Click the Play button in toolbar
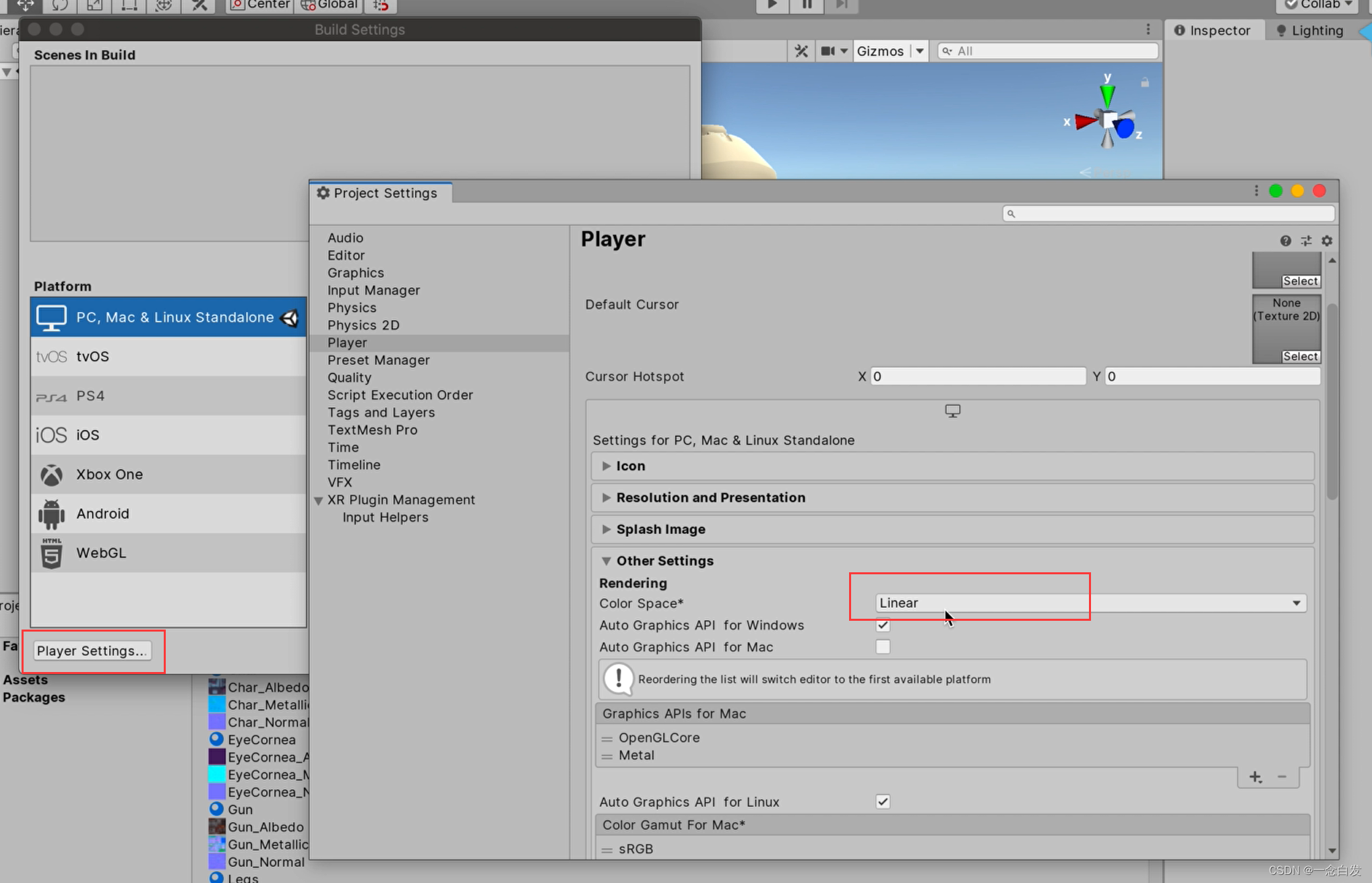 pos(772,5)
